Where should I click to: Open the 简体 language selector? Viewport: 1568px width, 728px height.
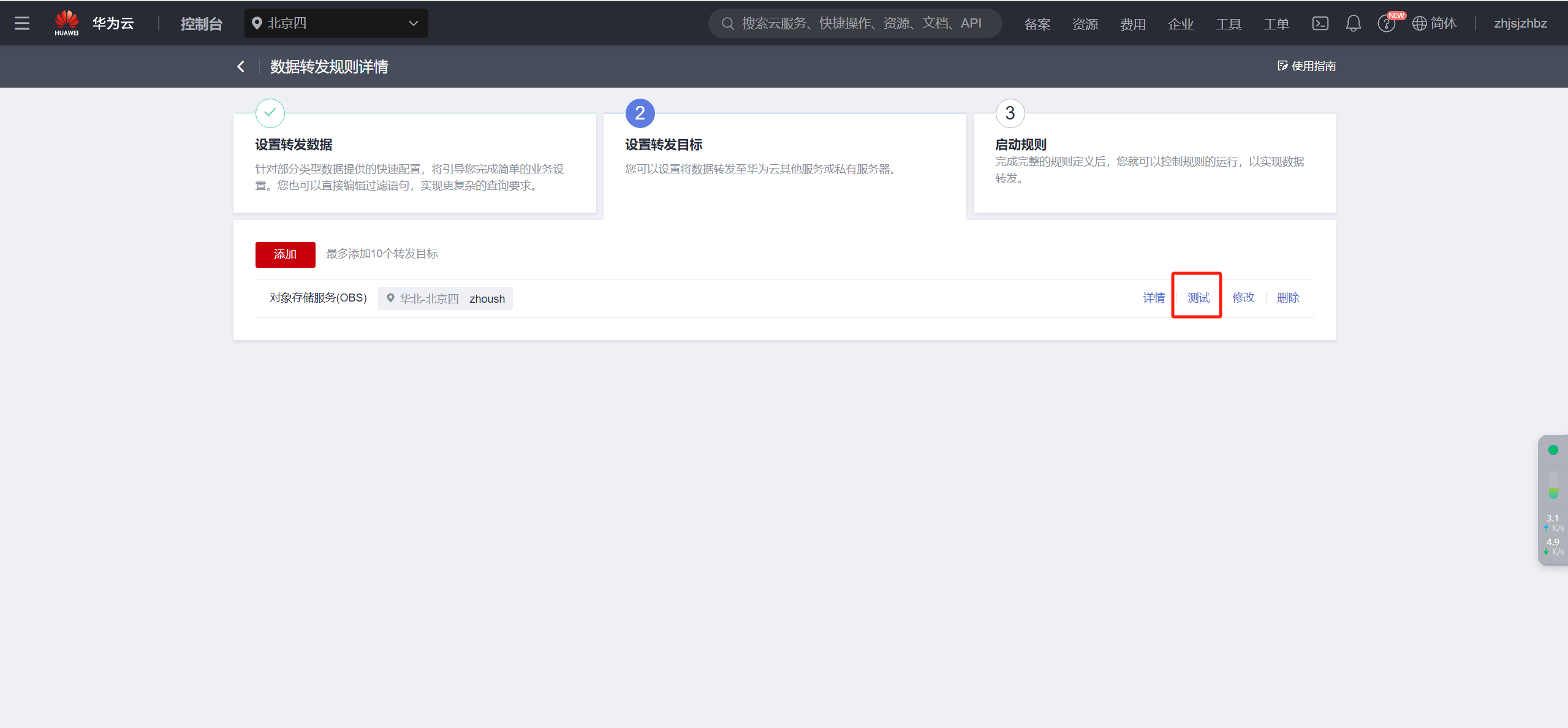(x=1443, y=23)
